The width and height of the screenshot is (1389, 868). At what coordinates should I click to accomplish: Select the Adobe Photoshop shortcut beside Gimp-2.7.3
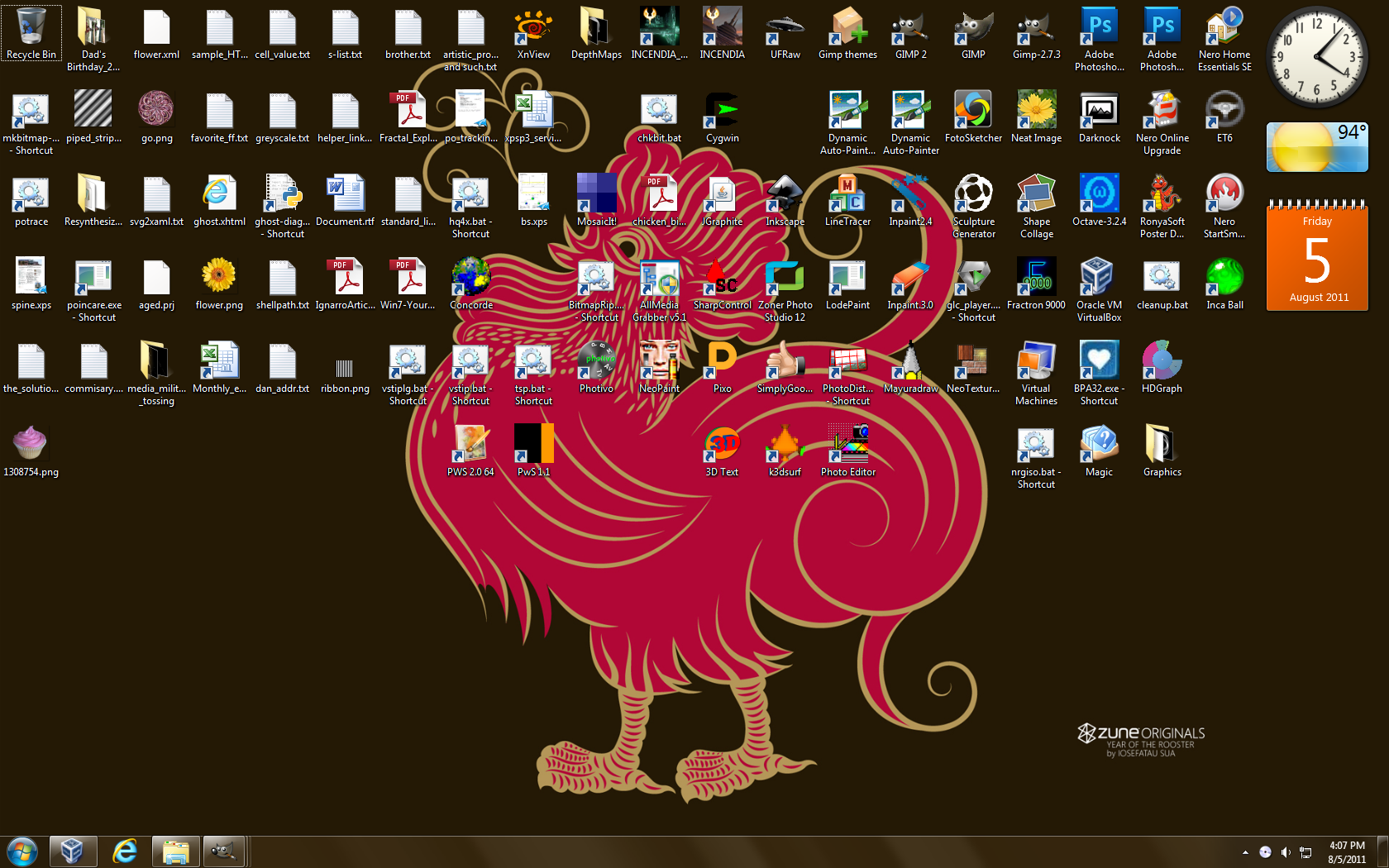tap(1099, 39)
